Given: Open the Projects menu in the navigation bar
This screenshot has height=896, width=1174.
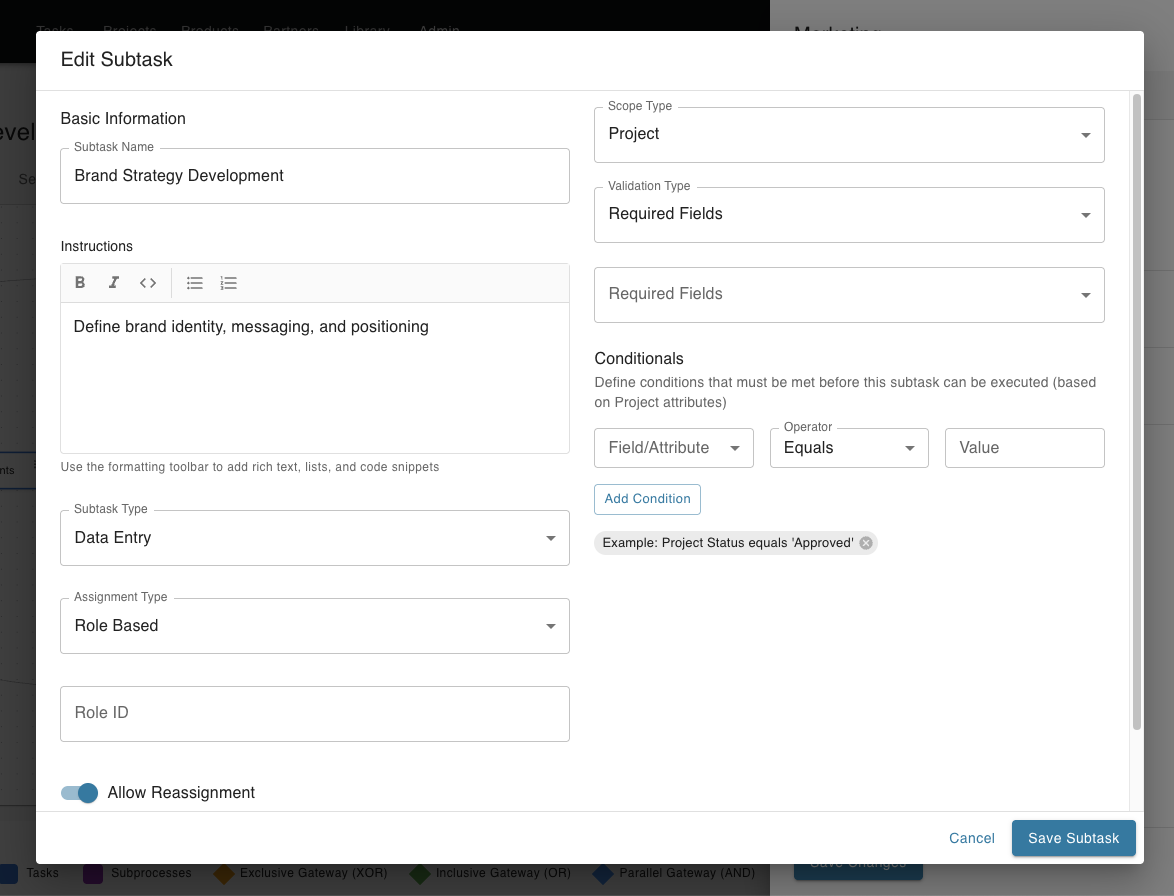Looking at the screenshot, I should tap(130, 30).
